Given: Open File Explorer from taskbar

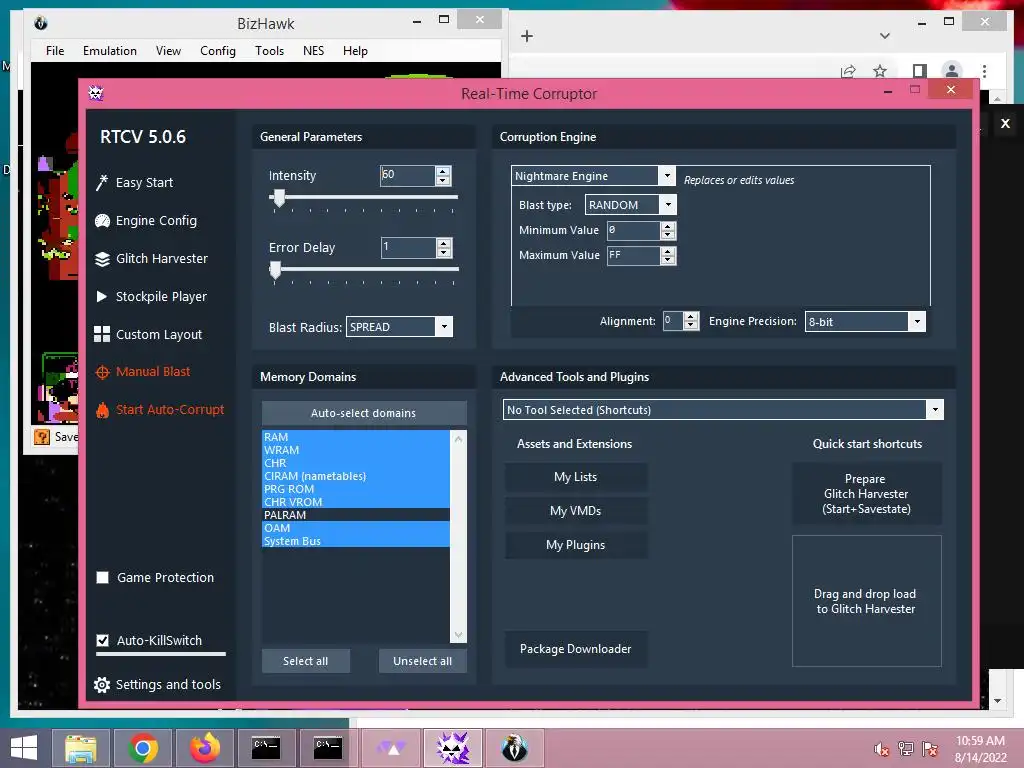Looking at the screenshot, I should coord(81,748).
